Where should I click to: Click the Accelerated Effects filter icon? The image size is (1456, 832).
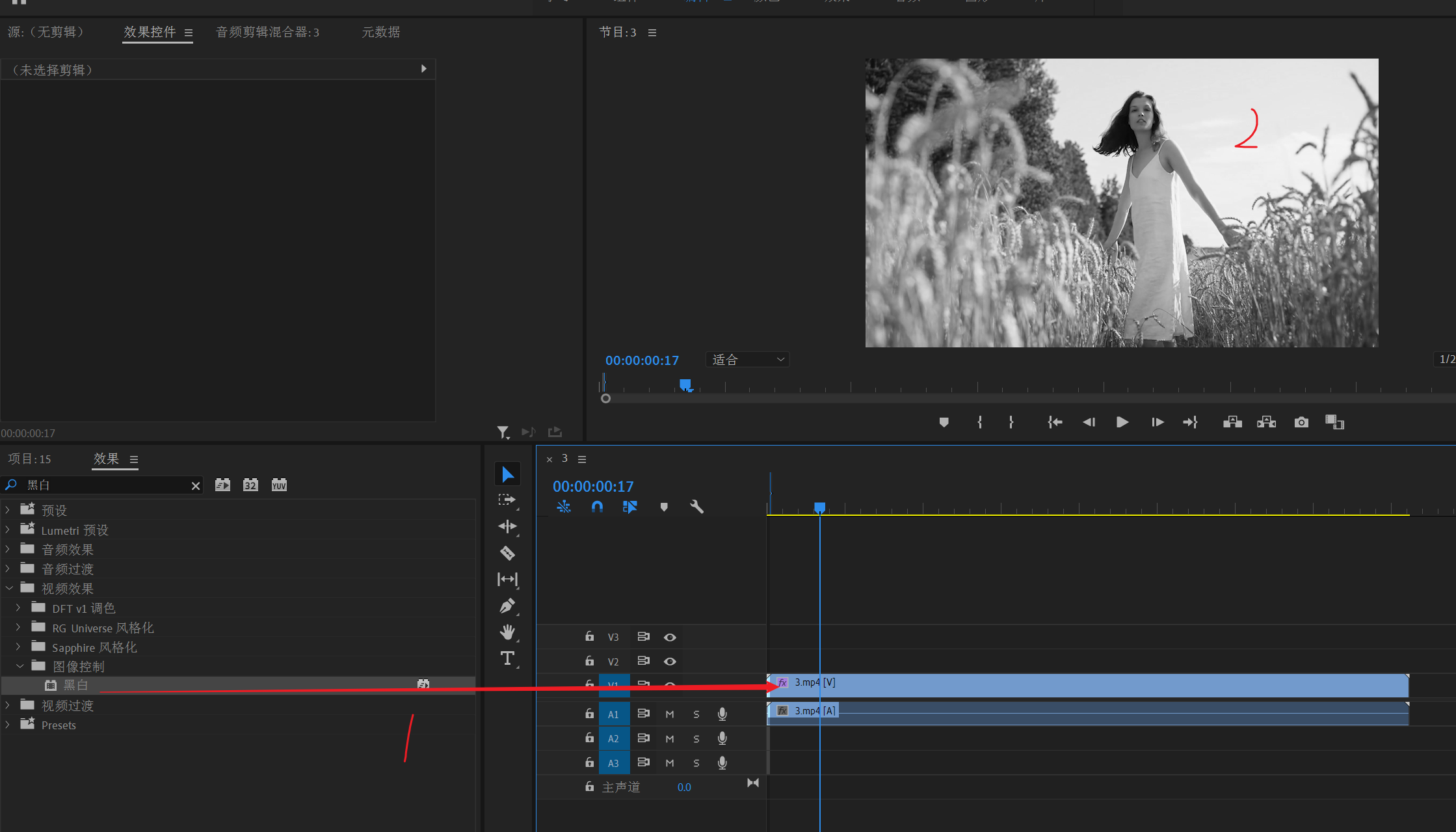222,485
